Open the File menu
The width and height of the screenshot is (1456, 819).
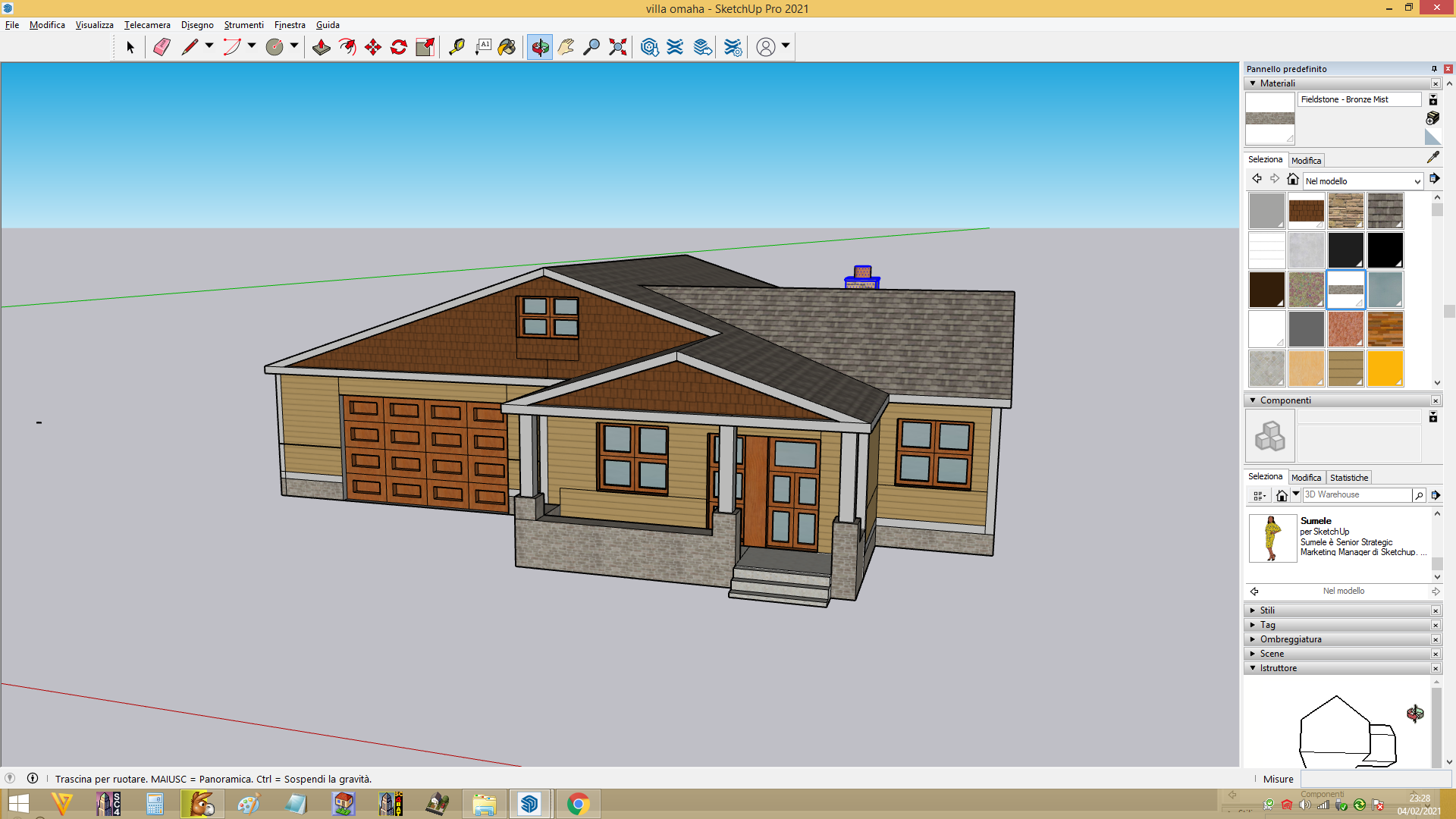[x=12, y=25]
